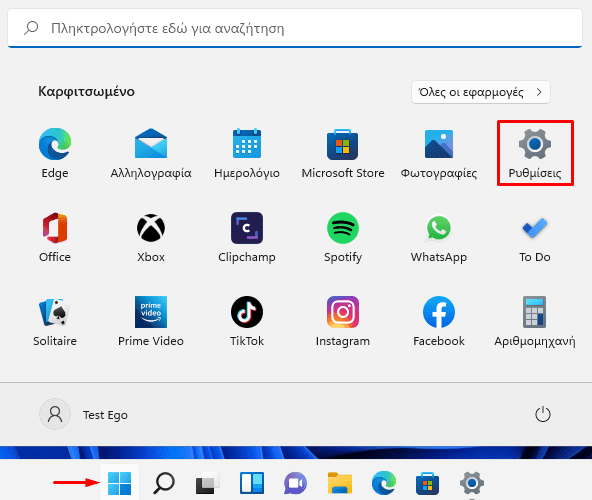The width and height of the screenshot is (592, 500).
Task: Open File Explorer on the taskbar
Action: click(x=340, y=483)
